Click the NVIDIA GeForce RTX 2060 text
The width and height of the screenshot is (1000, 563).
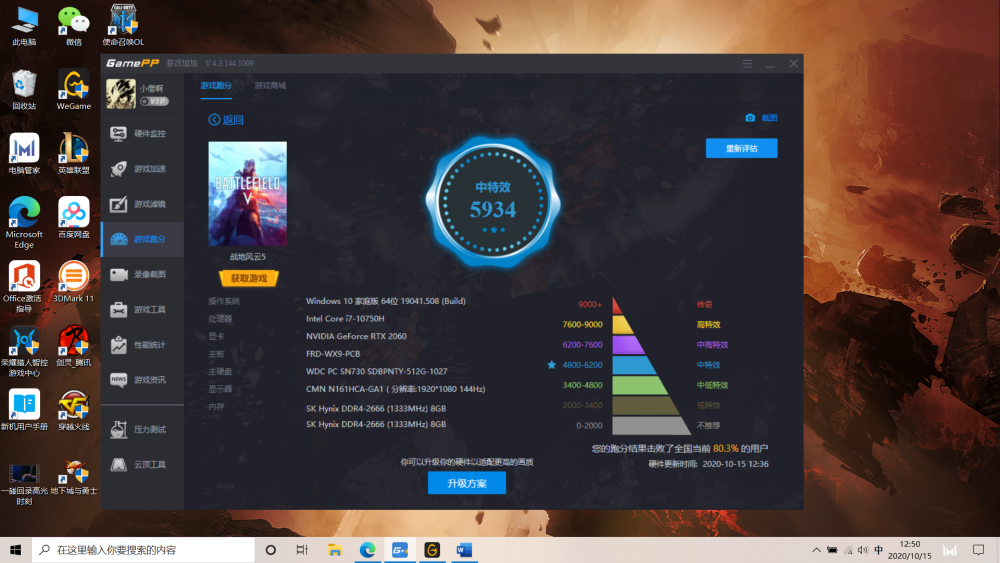coord(356,336)
